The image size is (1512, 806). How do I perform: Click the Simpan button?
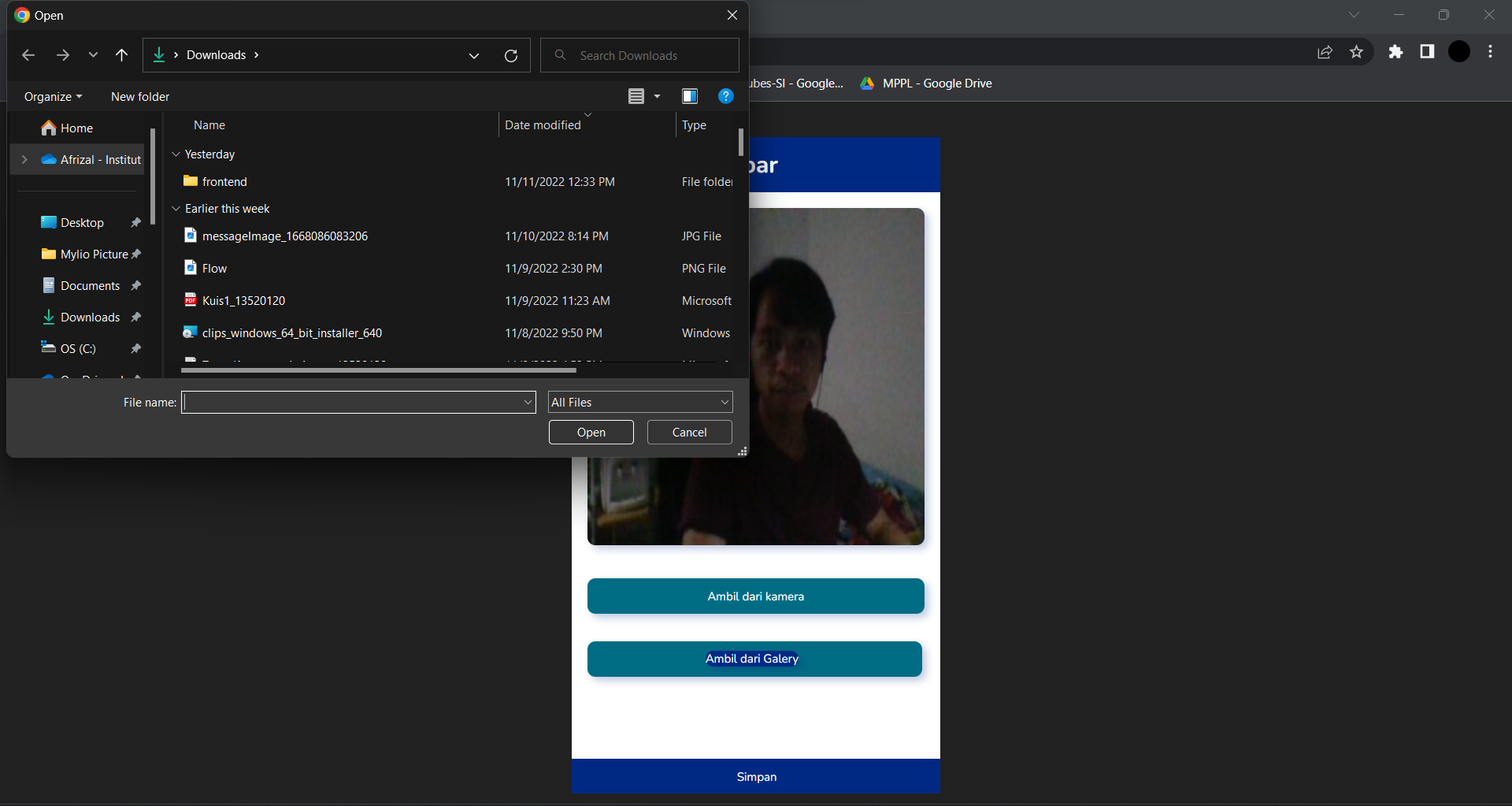click(756, 776)
